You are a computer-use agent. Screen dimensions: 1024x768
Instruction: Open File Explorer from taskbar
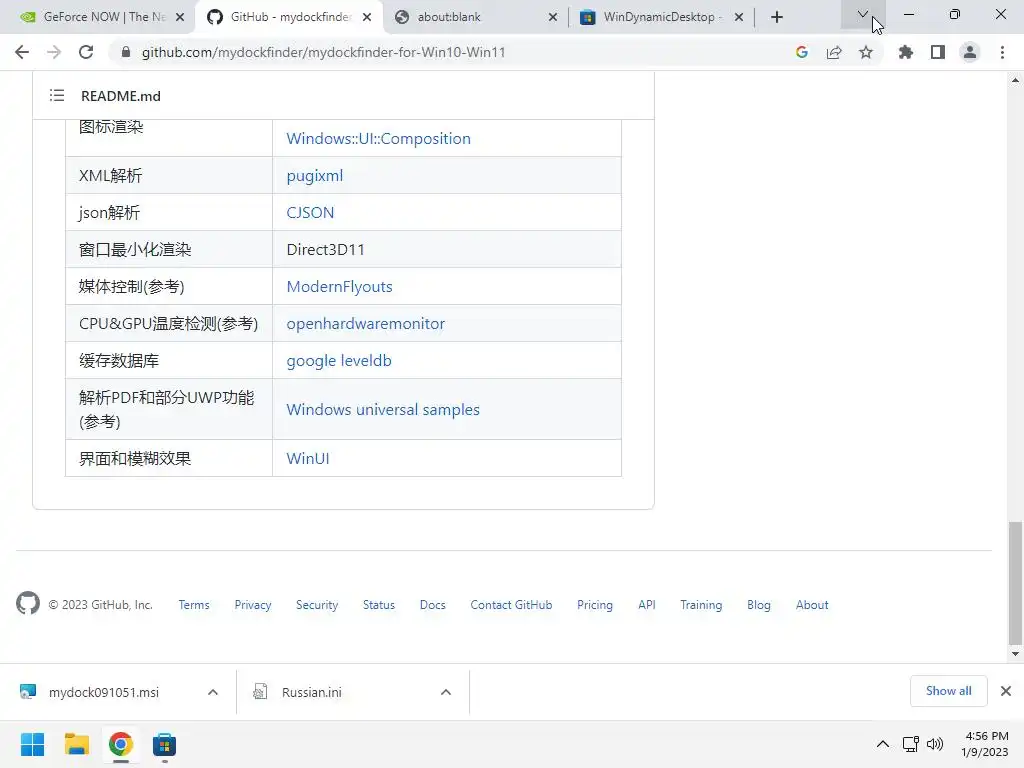point(76,744)
